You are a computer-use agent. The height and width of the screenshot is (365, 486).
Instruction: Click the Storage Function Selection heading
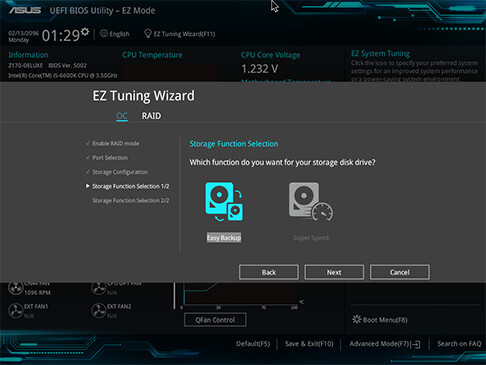tap(234, 144)
